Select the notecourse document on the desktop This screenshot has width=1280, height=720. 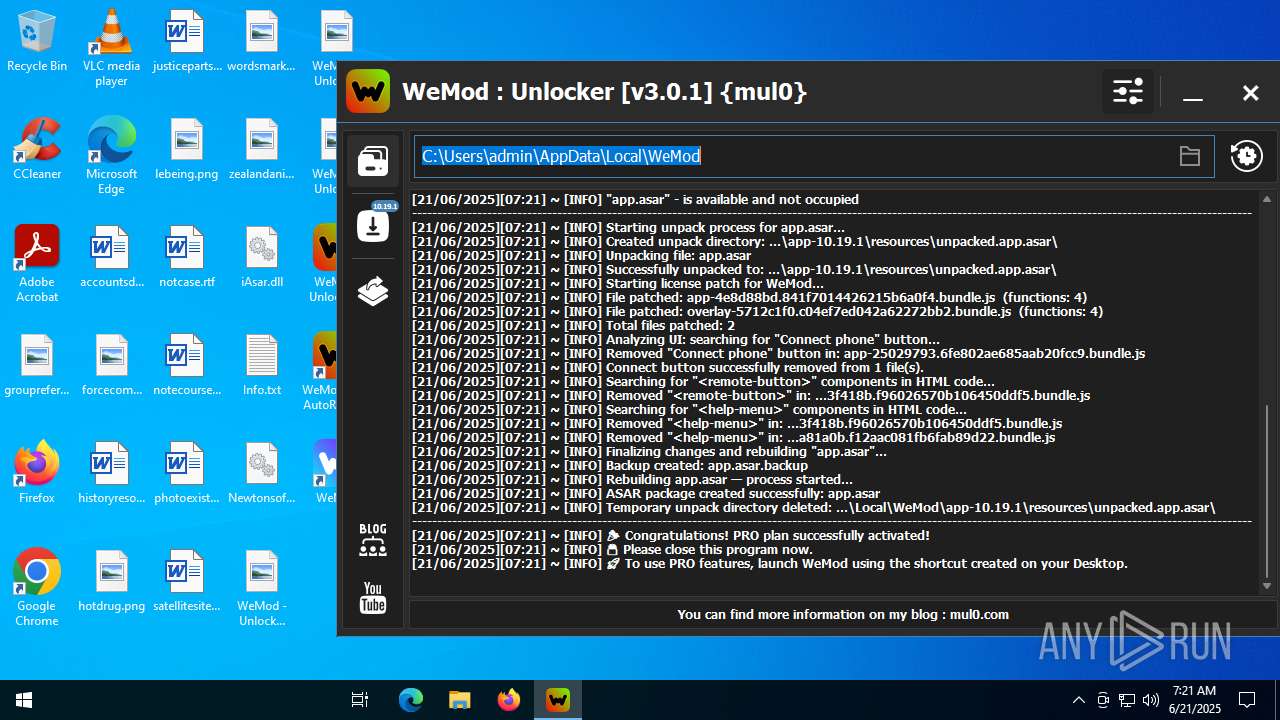pyautogui.click(x=186, y=365)
